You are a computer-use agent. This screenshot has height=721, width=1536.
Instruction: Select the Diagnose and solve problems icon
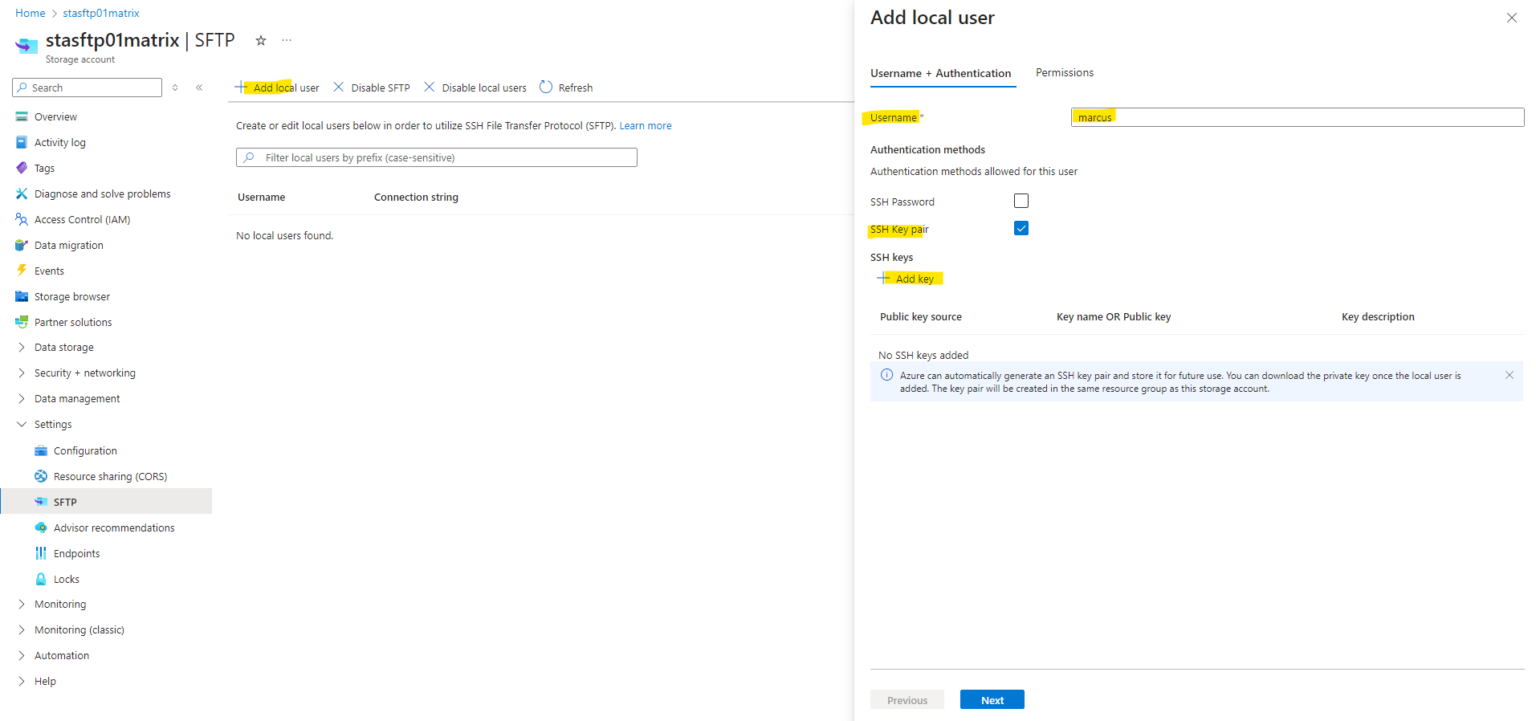pos(22,193)
